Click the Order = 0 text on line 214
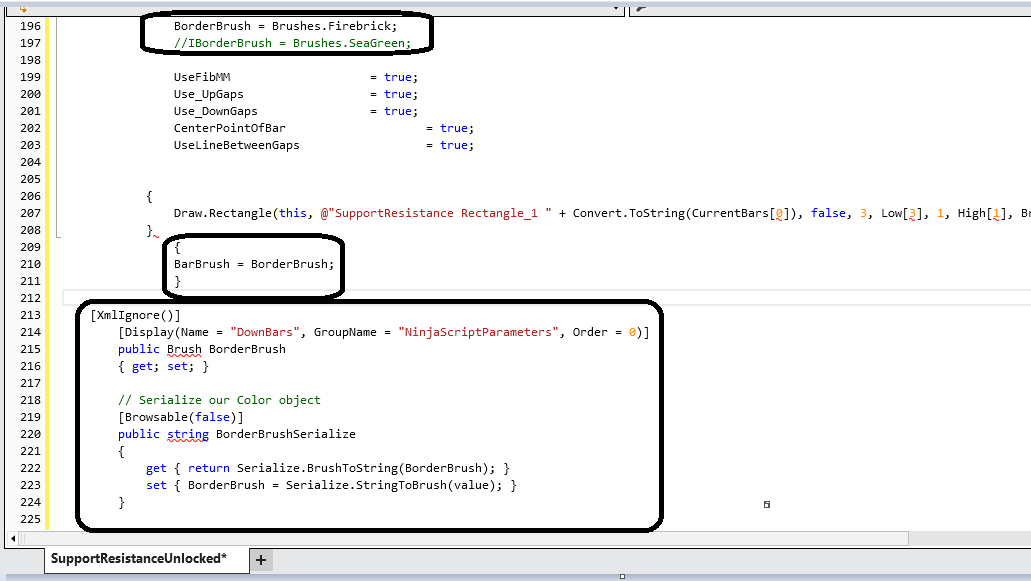Viewport: 1031px width, 581px height. tap(604, 333)
